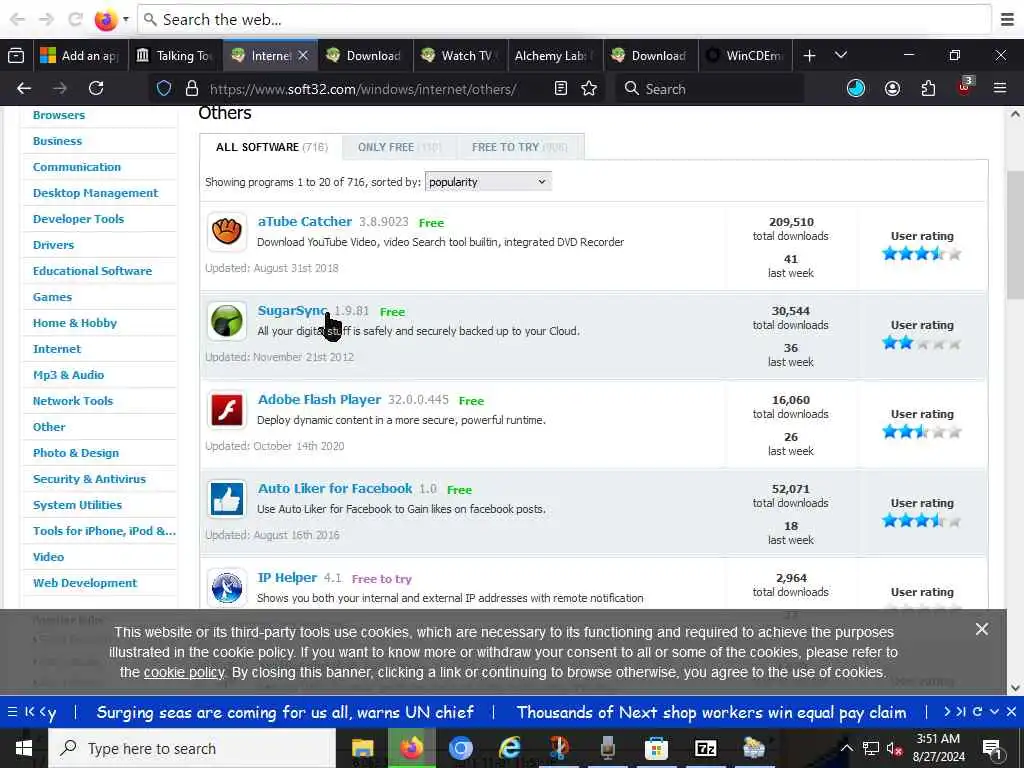The height and width of the screenshot is (768, 1024).
Task: Open the Next shop workers headline
Action: click(711, 712)
